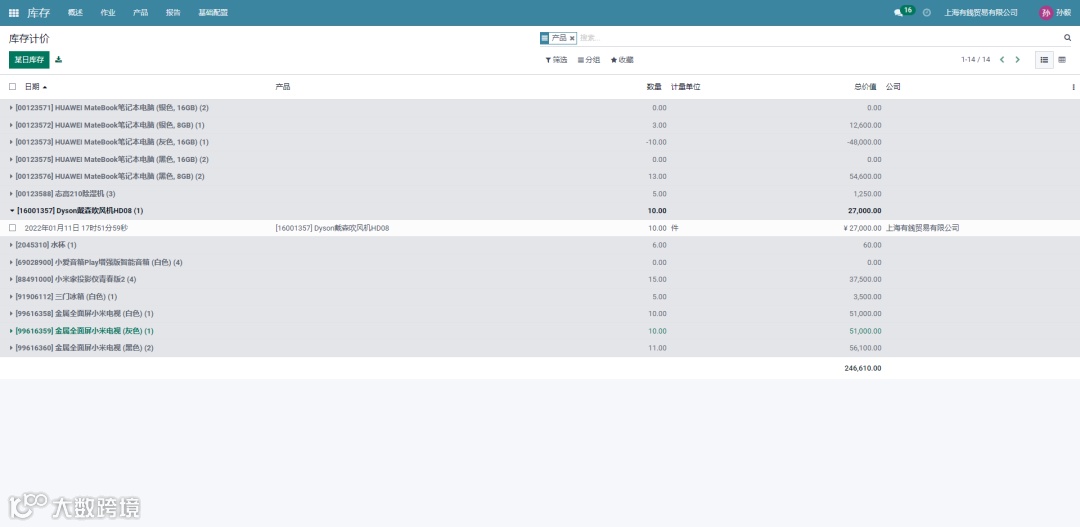
Task: Switch to list view icon
Action: (x=1044, y=60)
